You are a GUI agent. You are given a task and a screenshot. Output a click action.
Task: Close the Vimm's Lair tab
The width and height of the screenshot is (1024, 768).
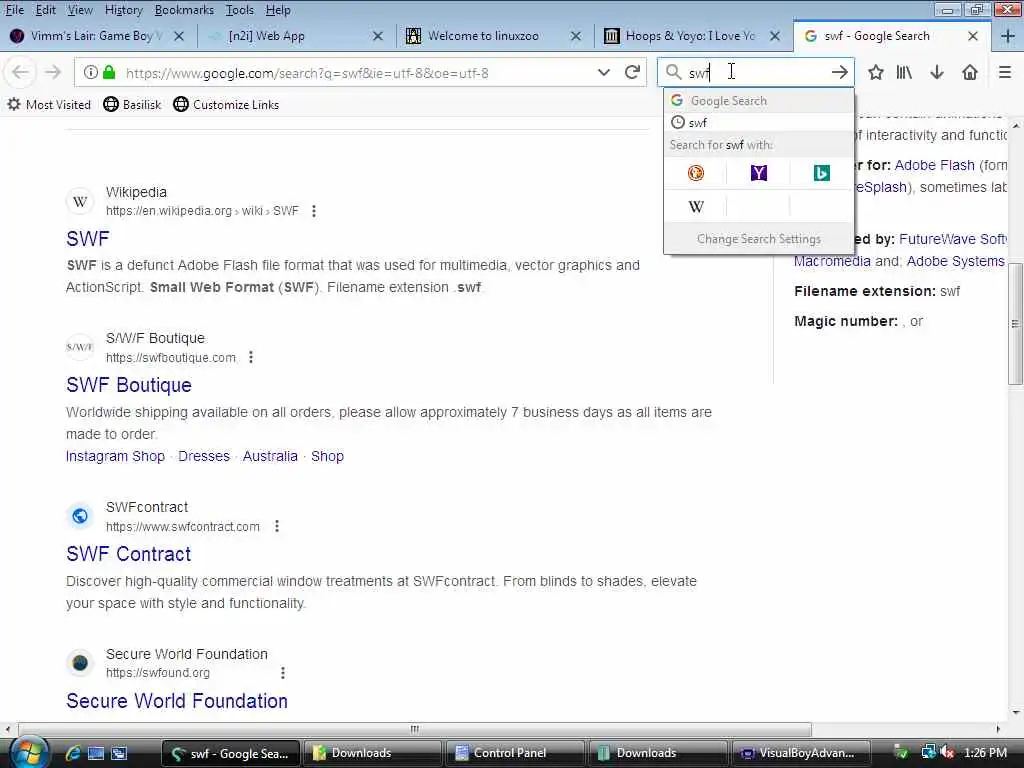(x=178, y=36)
